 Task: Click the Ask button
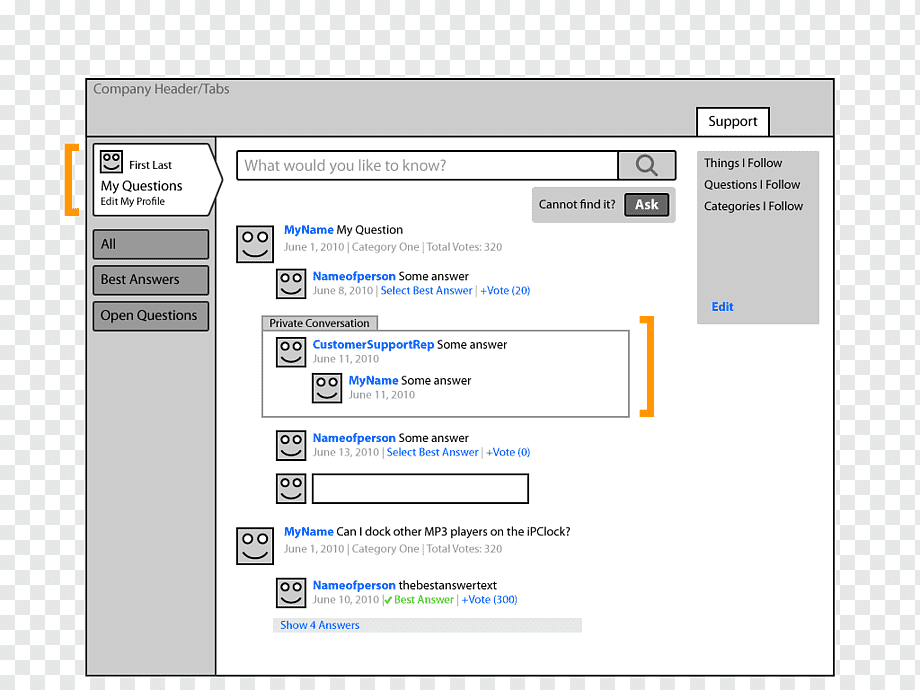click(647, 205)
